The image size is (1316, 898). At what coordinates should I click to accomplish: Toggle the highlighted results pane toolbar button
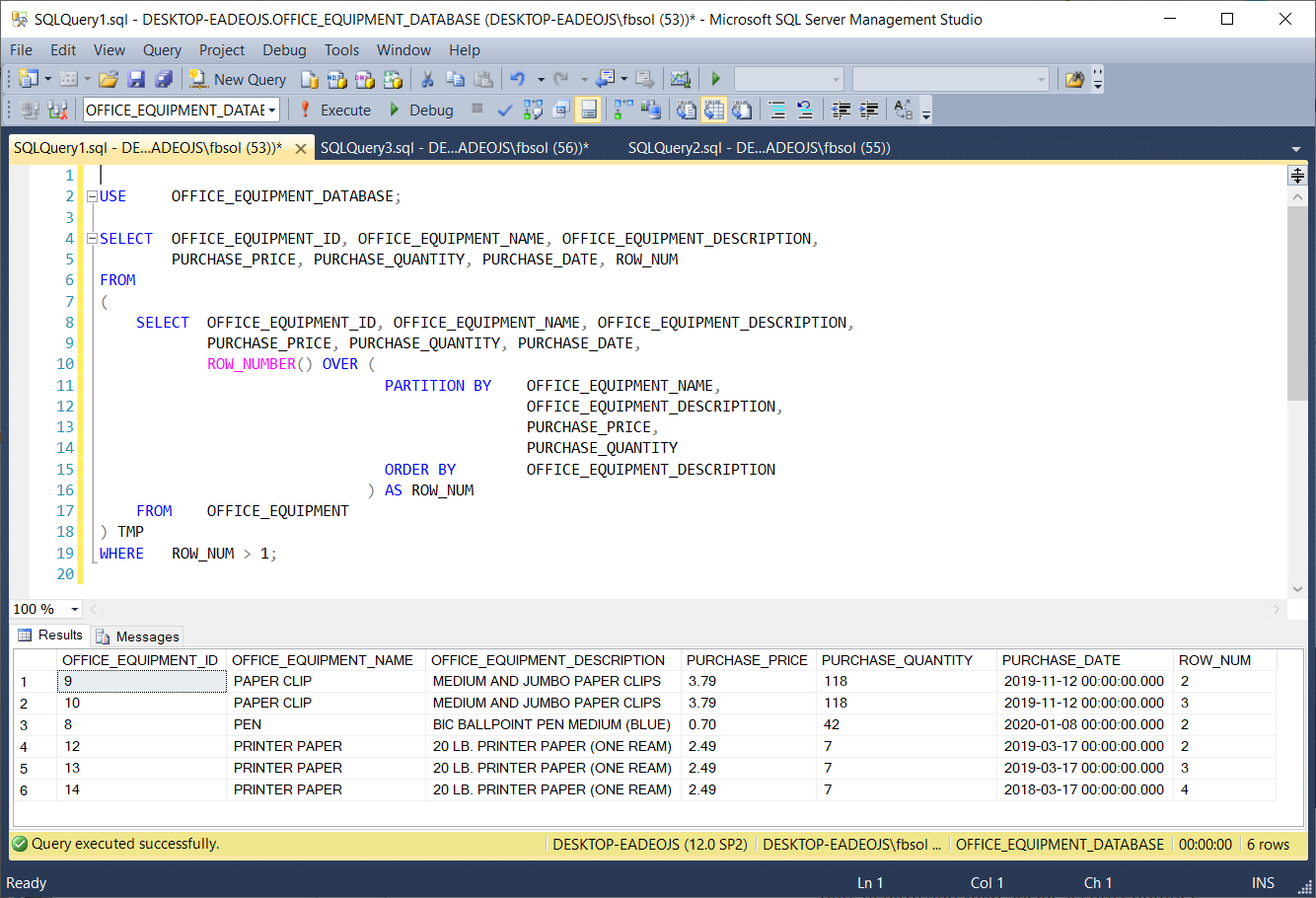tap(589, 110)
